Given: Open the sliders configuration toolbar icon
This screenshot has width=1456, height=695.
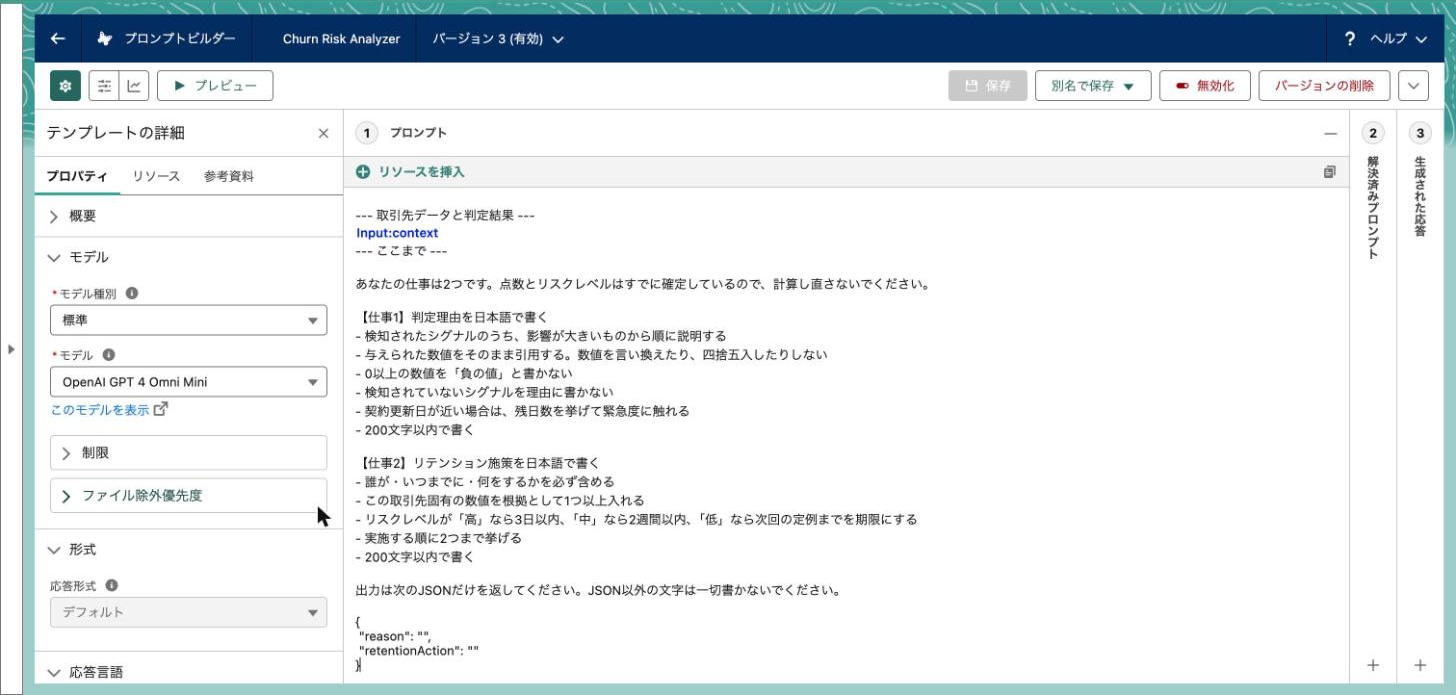Looking at the screenshot, I should click(104, 86).
